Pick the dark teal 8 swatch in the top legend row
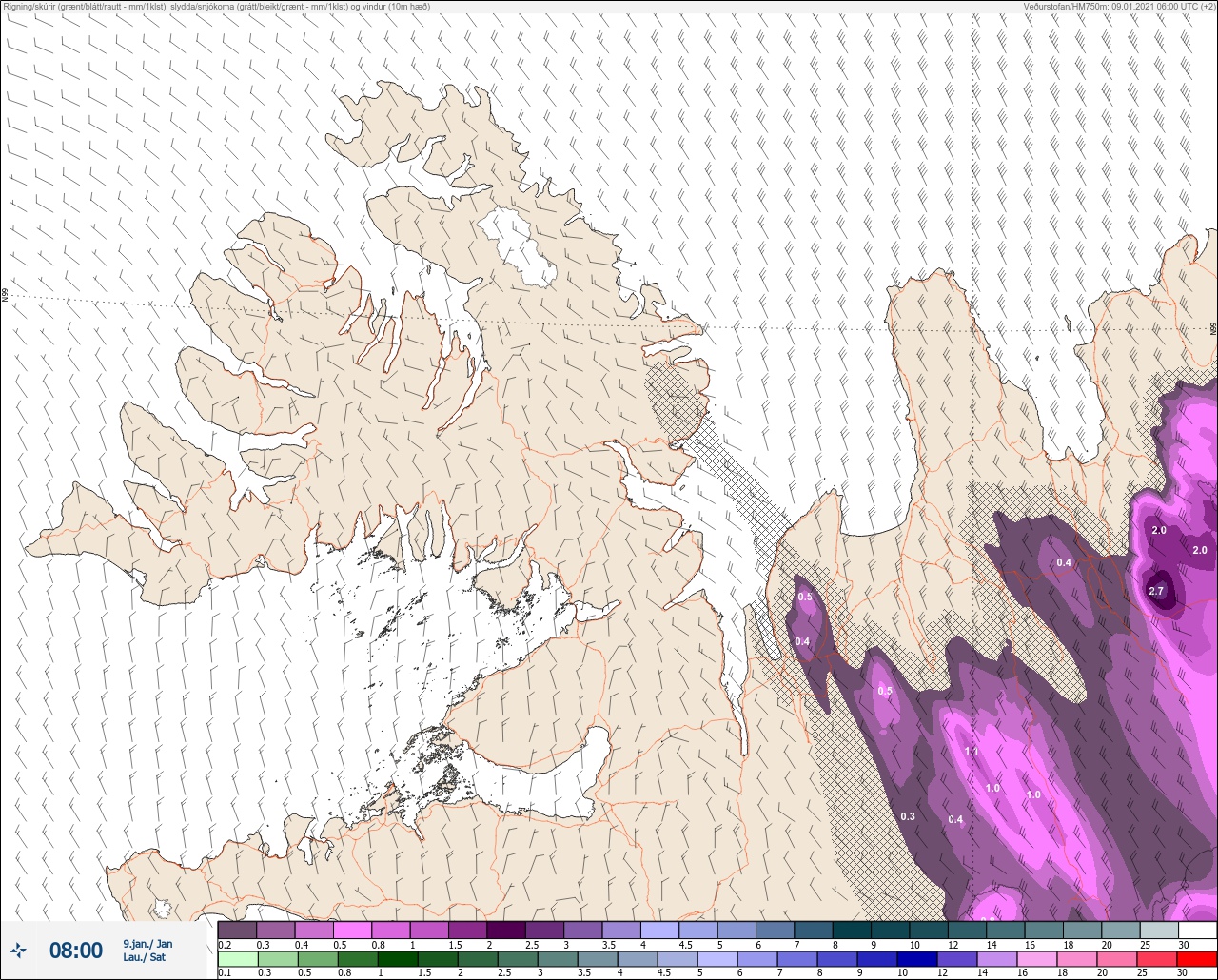This screenshot has width=1218, height=980. click(852, 930)
